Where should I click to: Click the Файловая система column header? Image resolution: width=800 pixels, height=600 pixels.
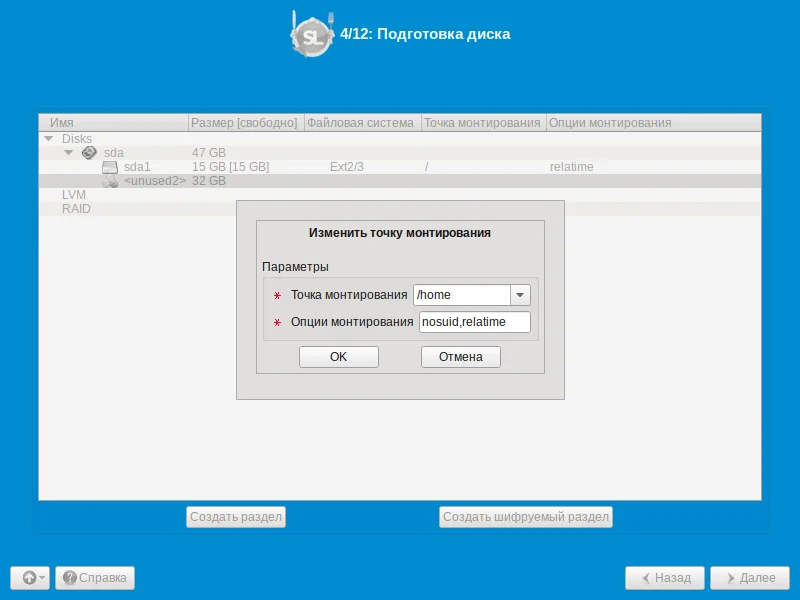click(362, 123)
